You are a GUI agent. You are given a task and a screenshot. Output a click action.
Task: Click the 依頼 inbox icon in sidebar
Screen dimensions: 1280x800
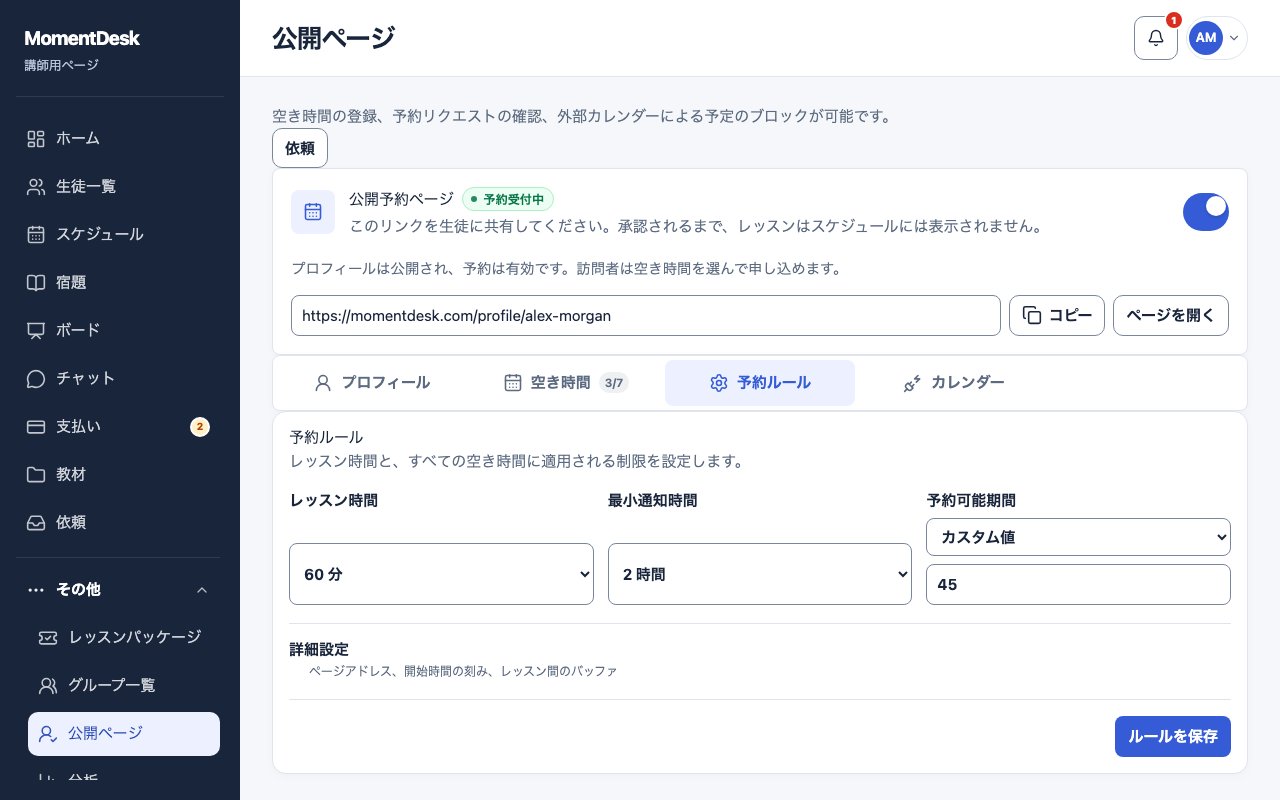(36, 522)
